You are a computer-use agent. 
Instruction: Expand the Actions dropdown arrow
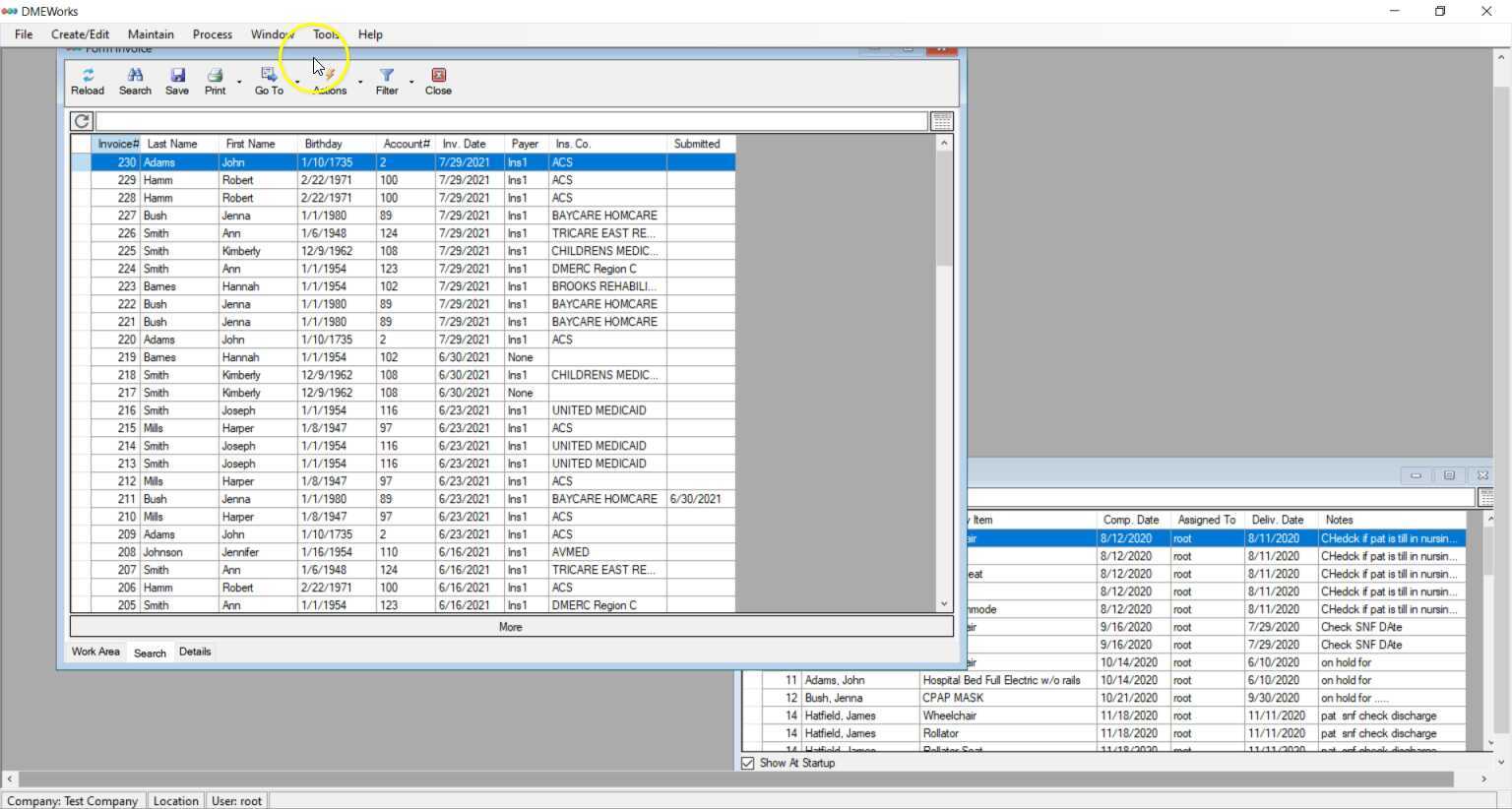pyautogui.click(x=360, y=83)
